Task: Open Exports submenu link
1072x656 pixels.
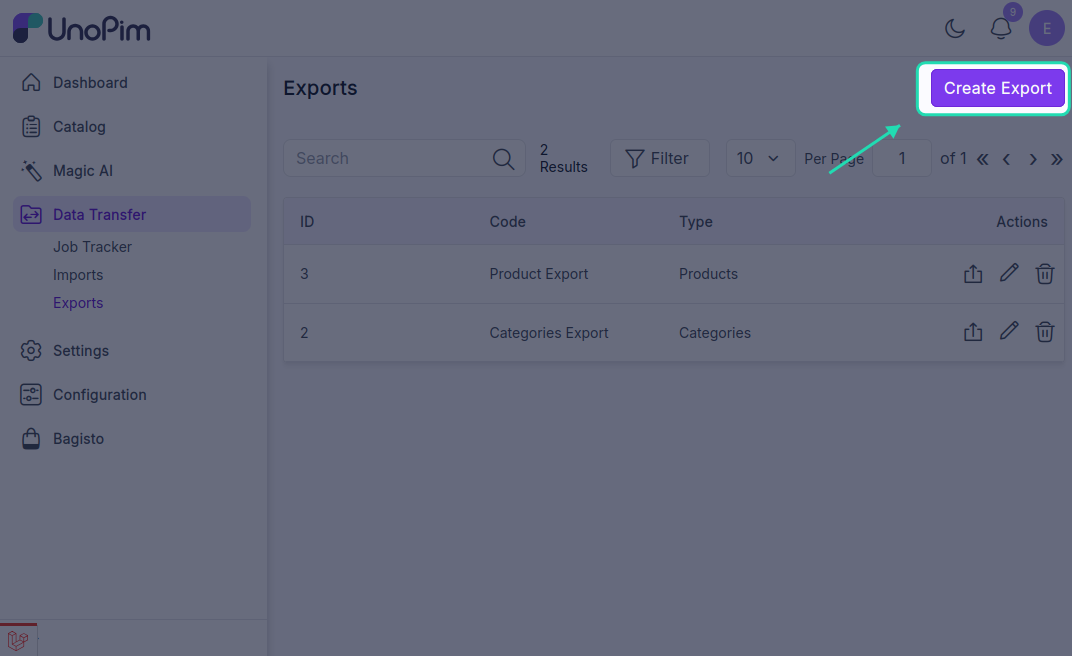Action: pos(78,303)
